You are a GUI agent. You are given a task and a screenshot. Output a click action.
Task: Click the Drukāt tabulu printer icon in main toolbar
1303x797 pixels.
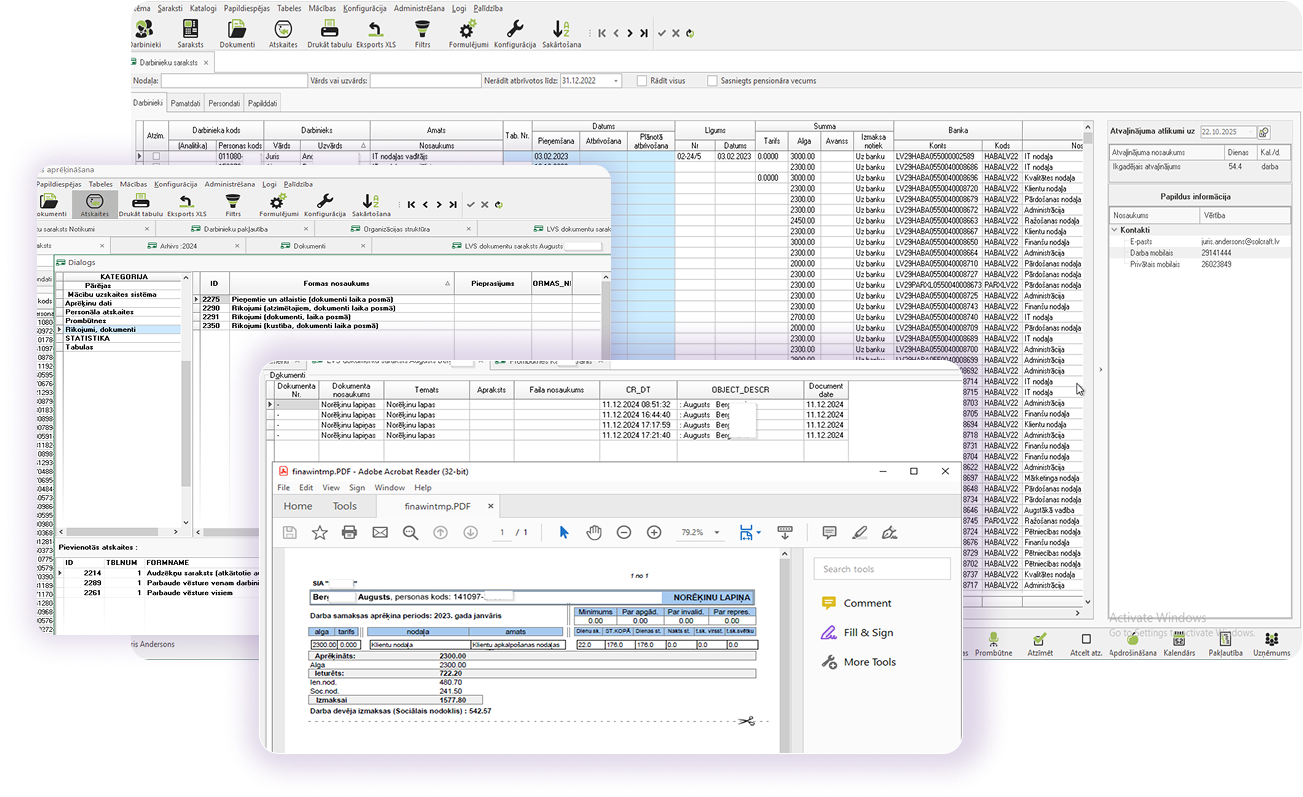click(330, 33)
